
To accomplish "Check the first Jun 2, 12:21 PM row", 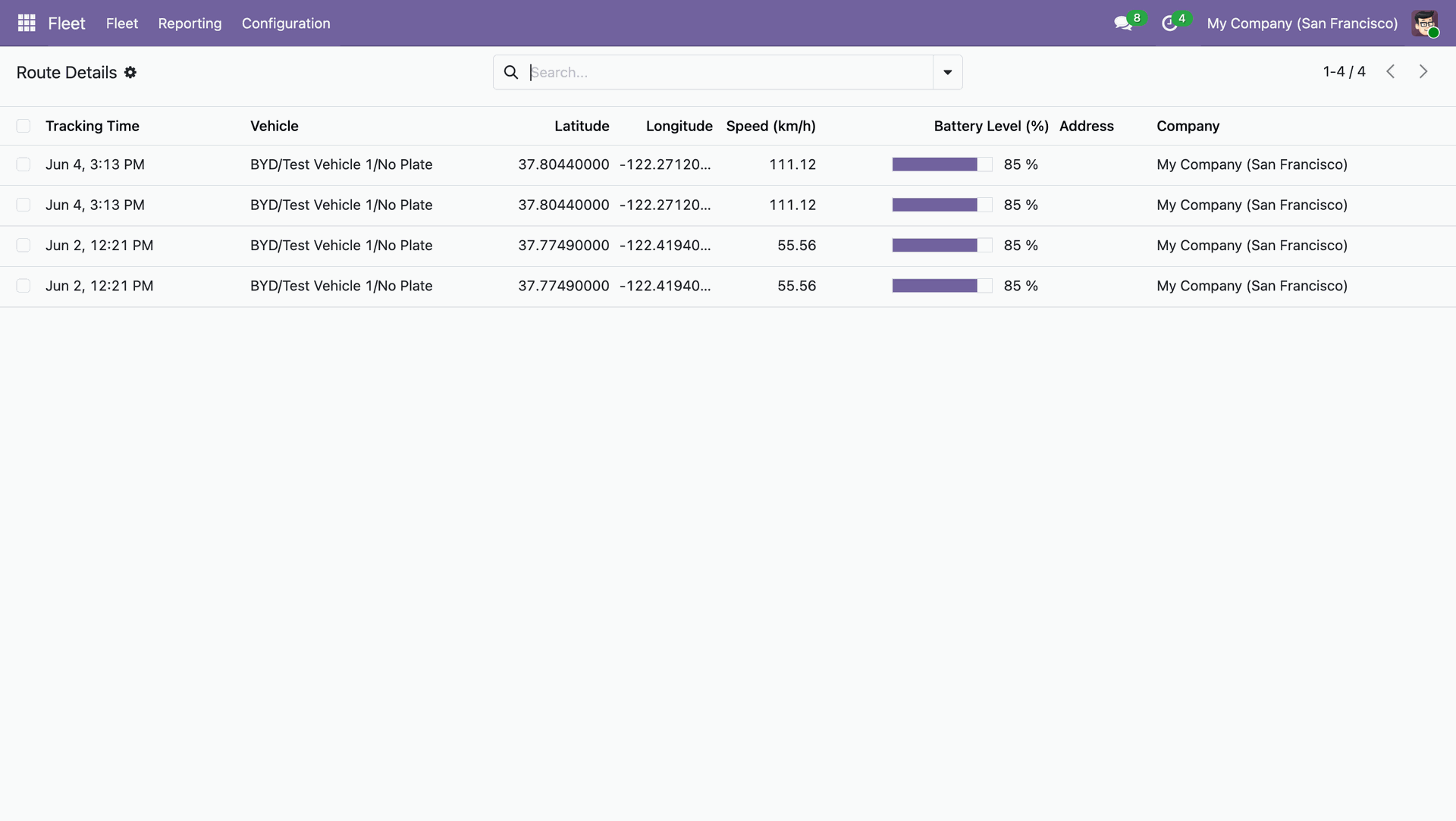I will click(x=24, y=245).
